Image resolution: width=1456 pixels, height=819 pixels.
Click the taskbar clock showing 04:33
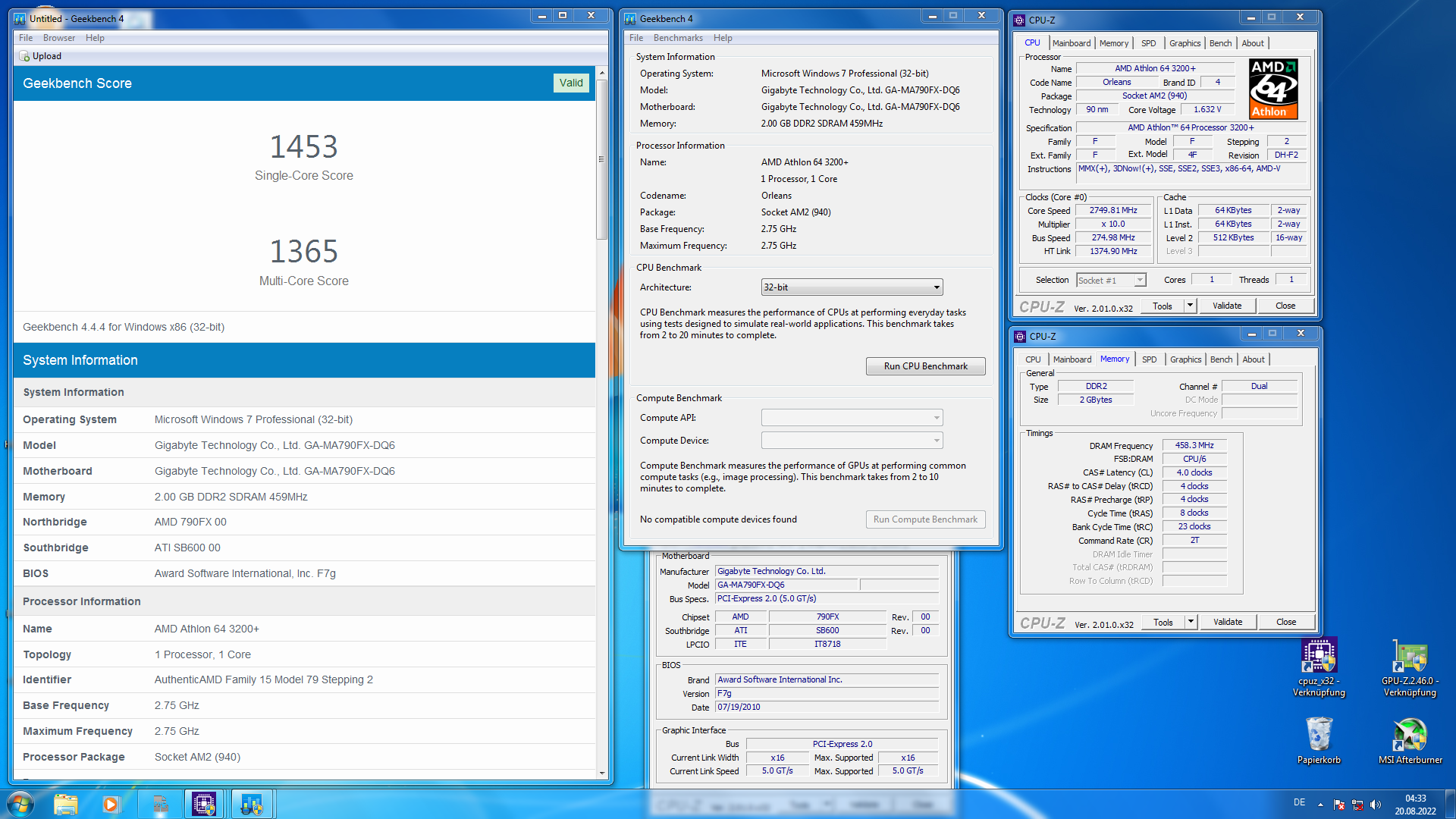pyautogui.click(x=1415, y=805)
